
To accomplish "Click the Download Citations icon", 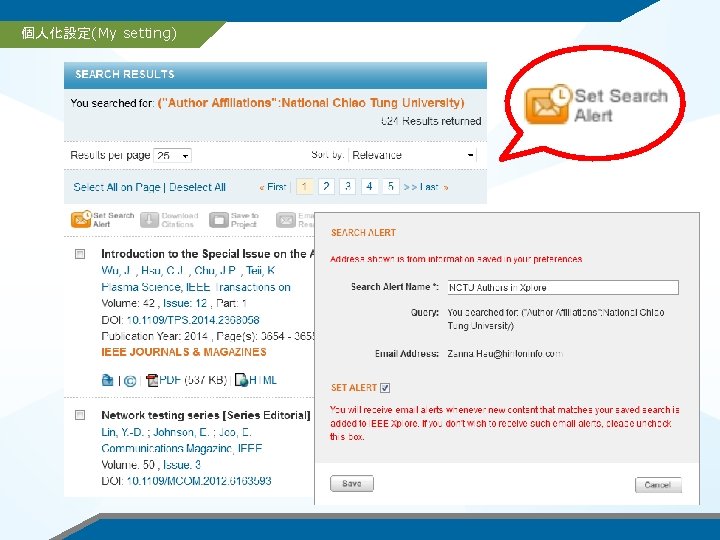I will pyautogui.click(x=149, y=220).
